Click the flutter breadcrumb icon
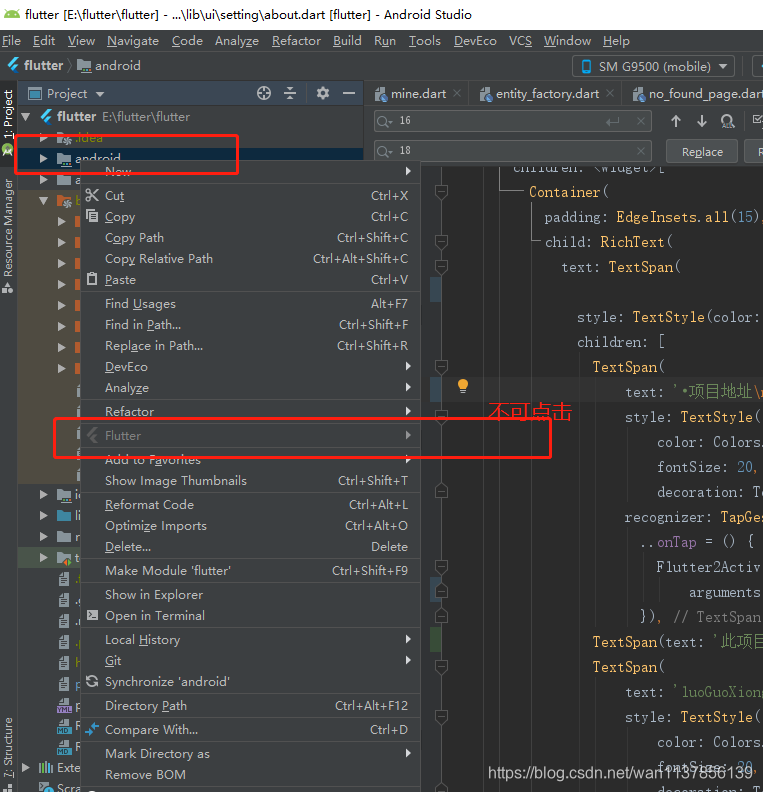The image size is (763, 792). (x=15, y=65)
